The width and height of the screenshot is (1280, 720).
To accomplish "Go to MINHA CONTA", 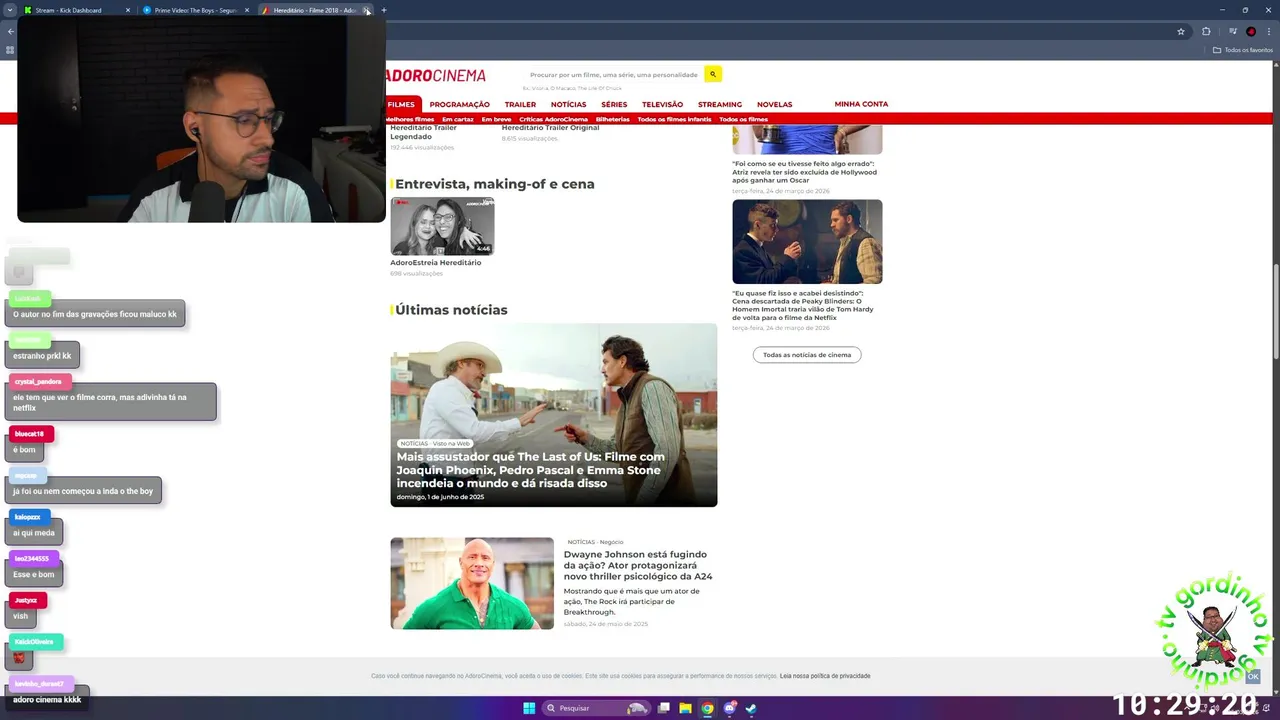I will pos(861,104).
